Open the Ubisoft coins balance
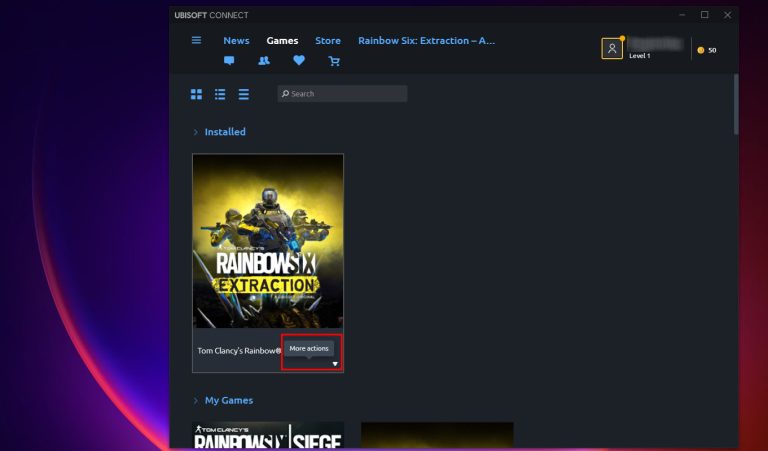768x451 pixels. (x=707, y=50)
